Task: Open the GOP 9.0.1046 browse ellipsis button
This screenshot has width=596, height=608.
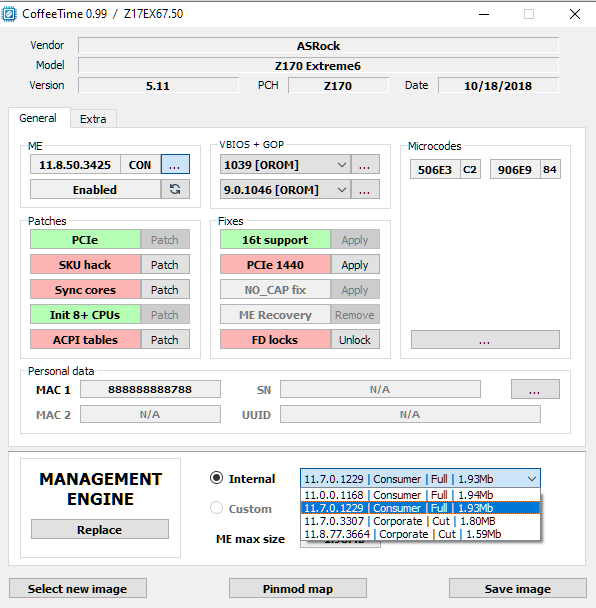Action: (365, 189)
